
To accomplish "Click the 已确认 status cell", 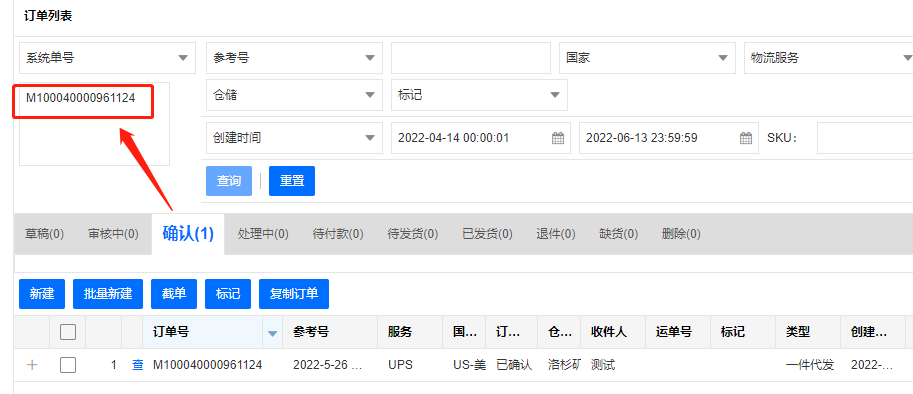I will [x=514, y=365].
